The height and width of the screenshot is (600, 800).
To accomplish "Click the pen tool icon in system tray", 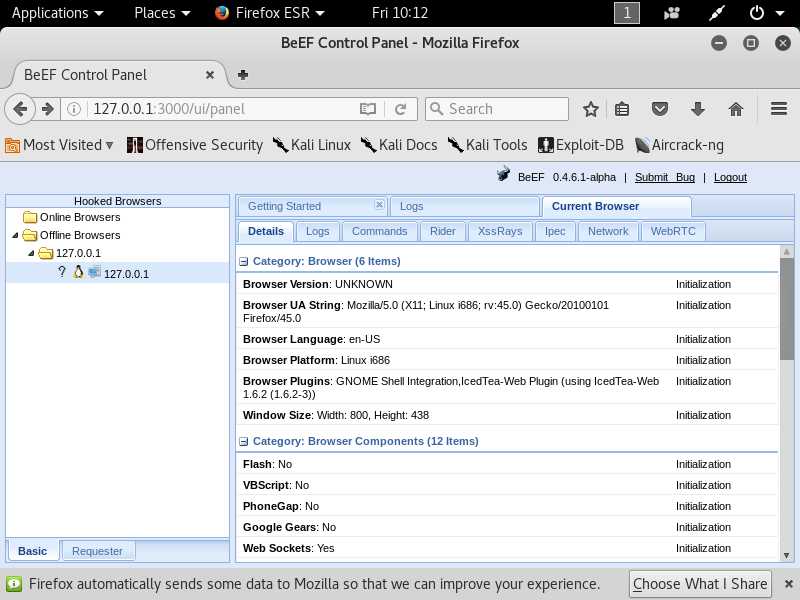I will (717, 13).
